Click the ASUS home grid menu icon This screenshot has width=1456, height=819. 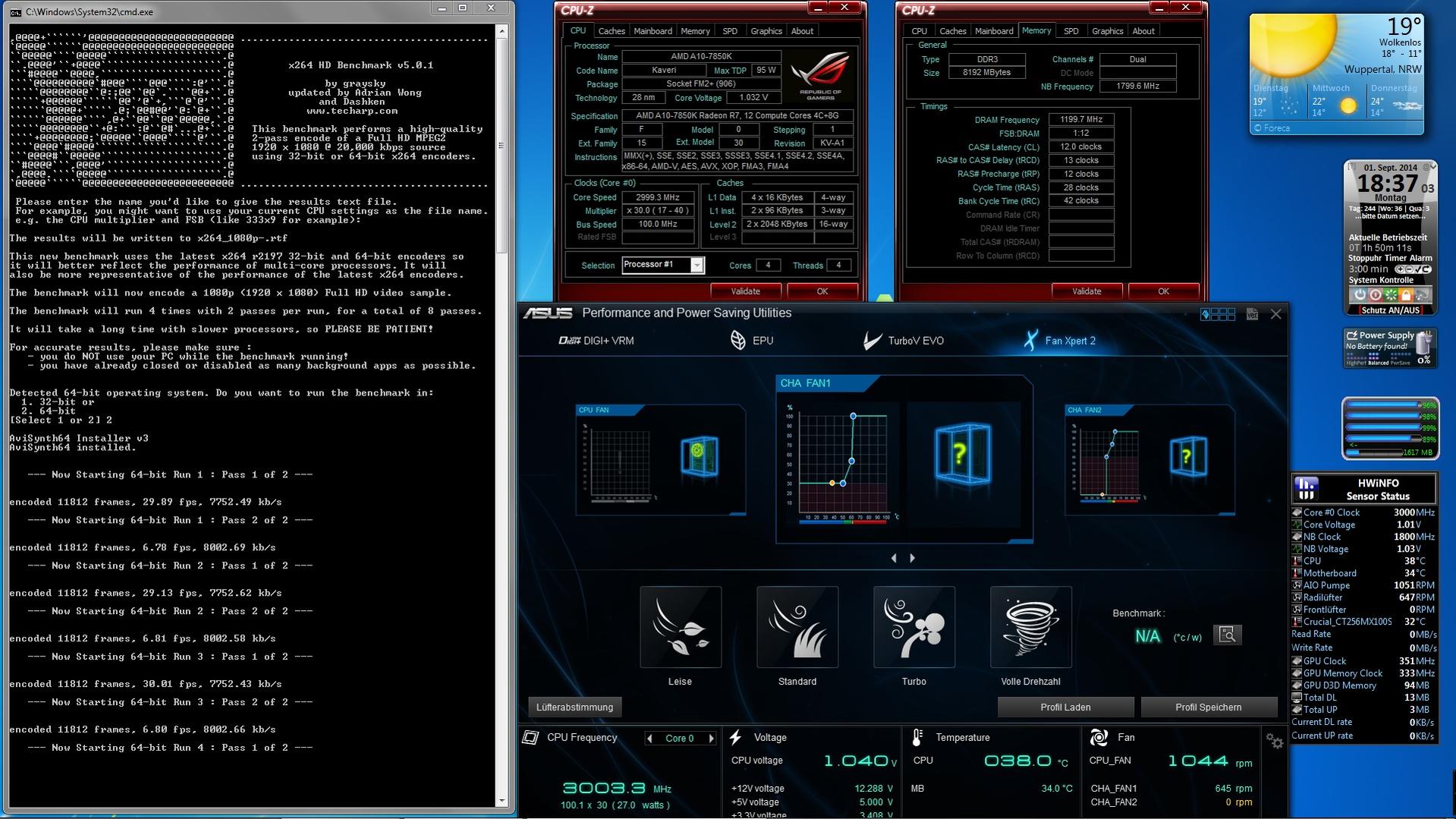pos(1218,314)
